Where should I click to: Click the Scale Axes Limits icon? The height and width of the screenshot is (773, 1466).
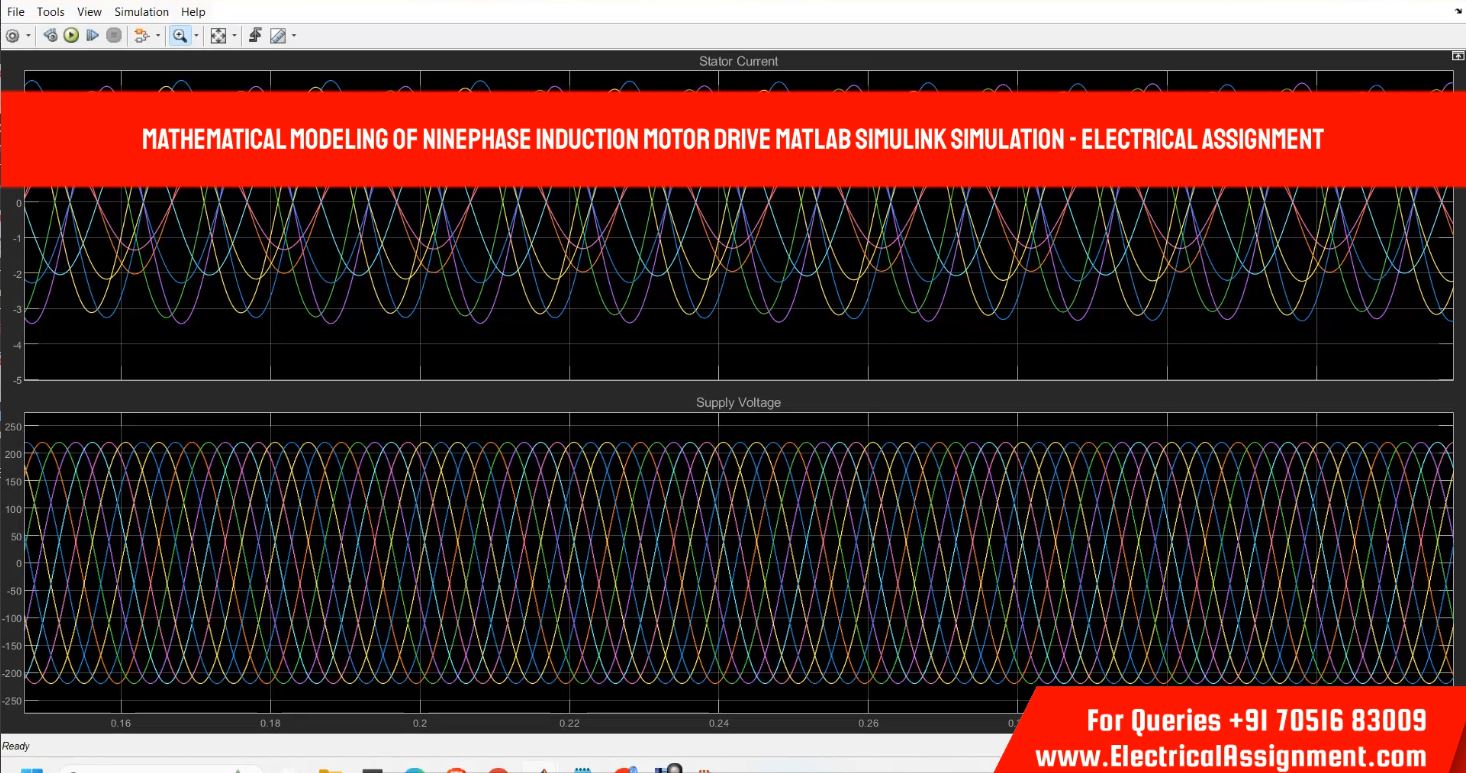coord(218,36)
